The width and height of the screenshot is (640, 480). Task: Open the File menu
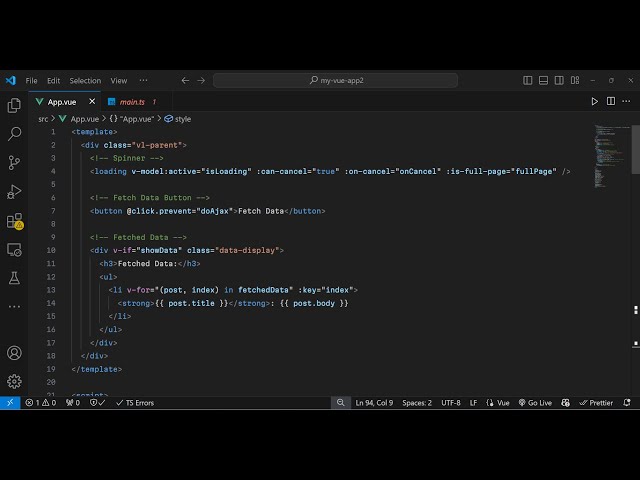coord(32,80)
